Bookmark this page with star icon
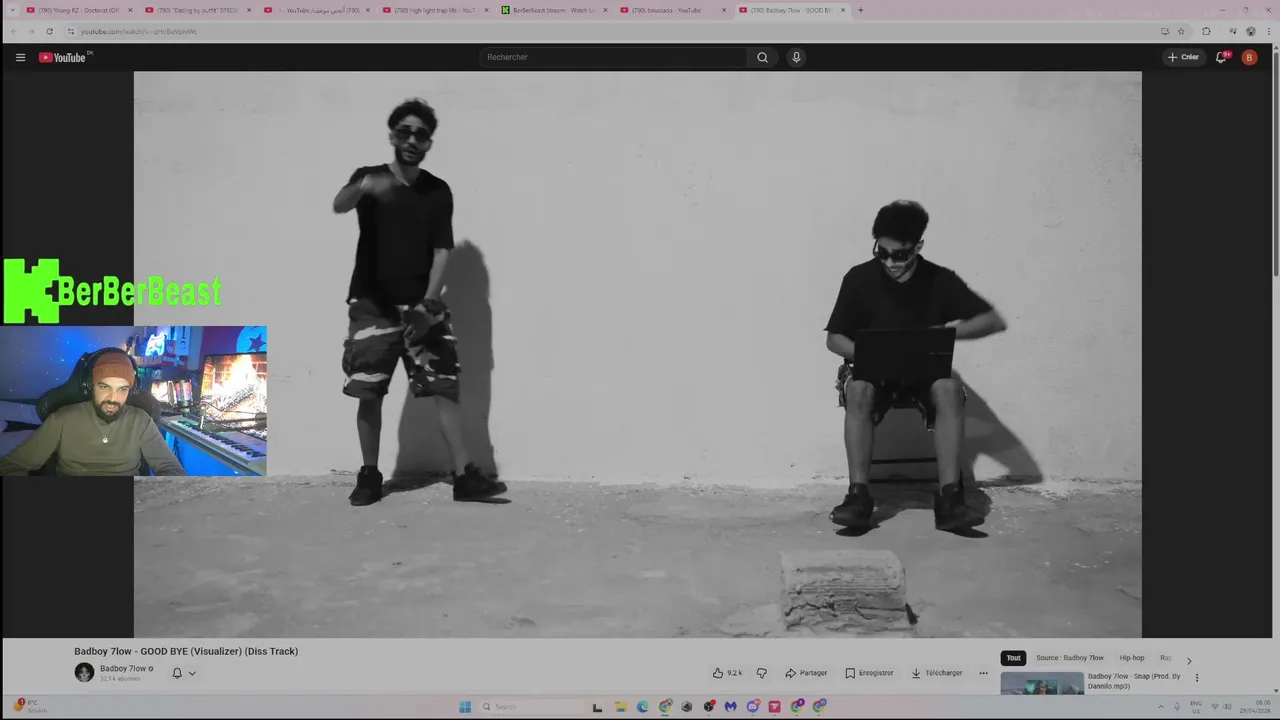The height and width of the screenshot is (720, 1280). pos(1181,31)
